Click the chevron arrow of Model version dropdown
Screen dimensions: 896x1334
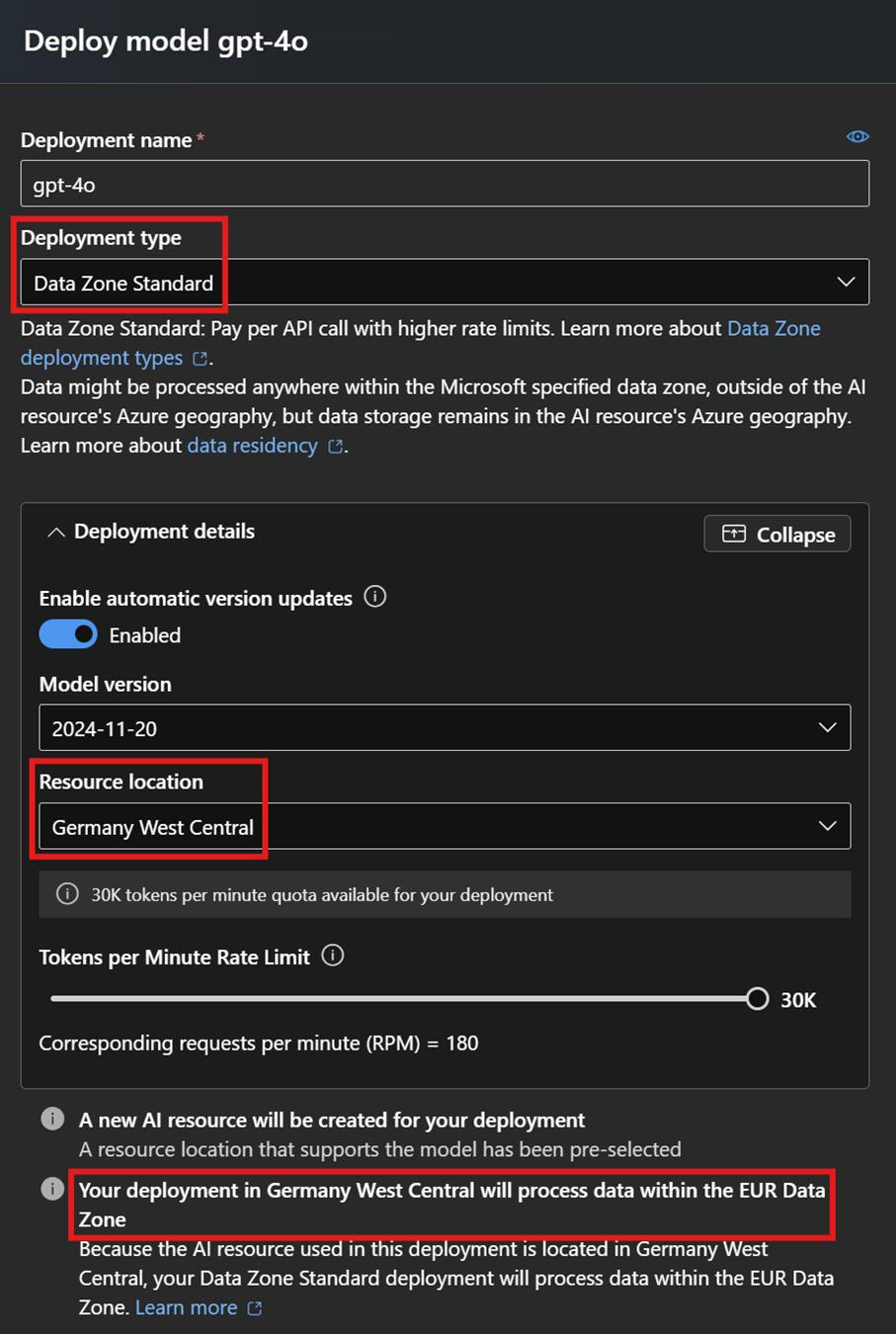click(828, 727)
